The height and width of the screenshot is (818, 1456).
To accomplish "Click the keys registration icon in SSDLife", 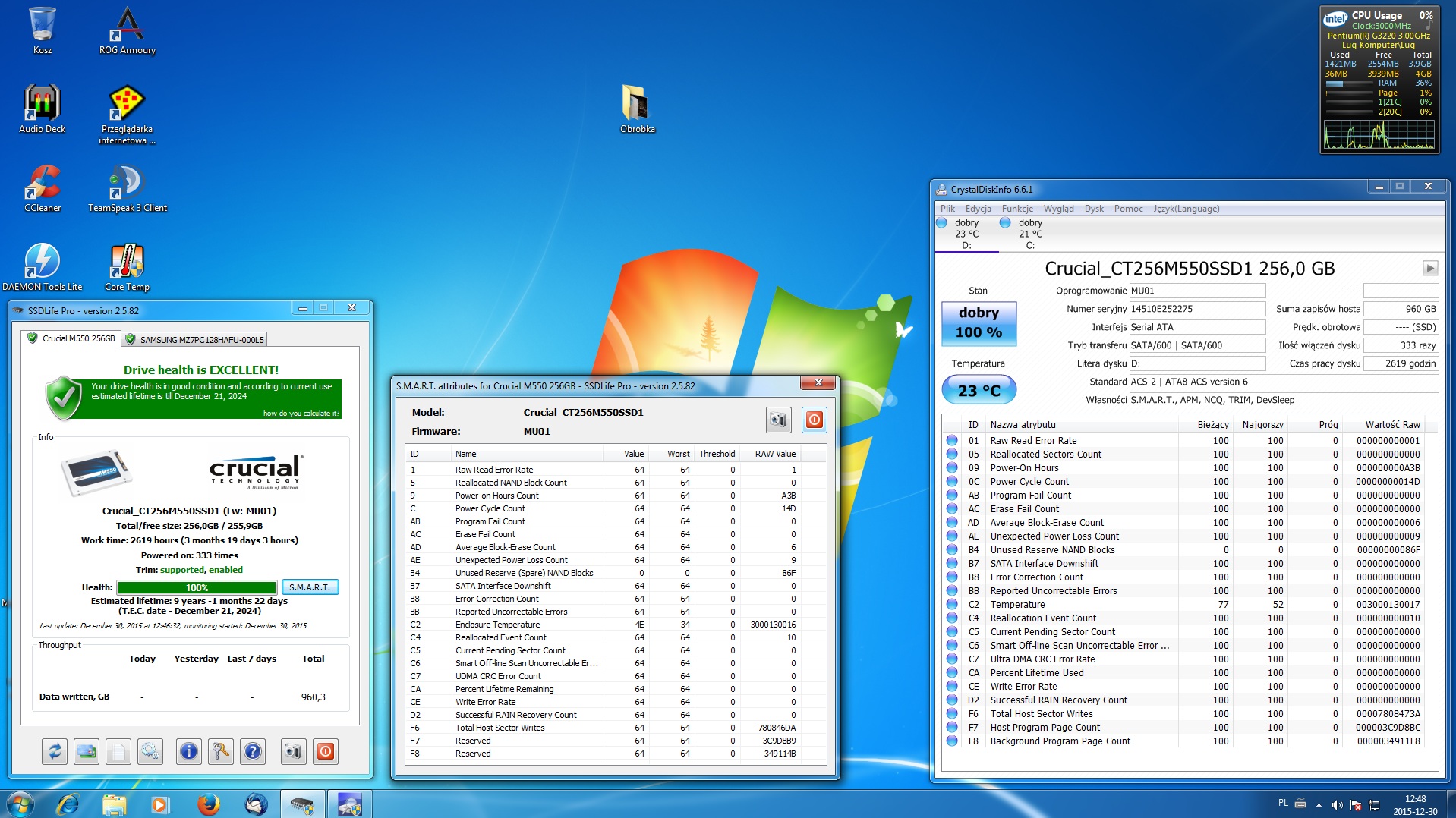I will 220,751.
